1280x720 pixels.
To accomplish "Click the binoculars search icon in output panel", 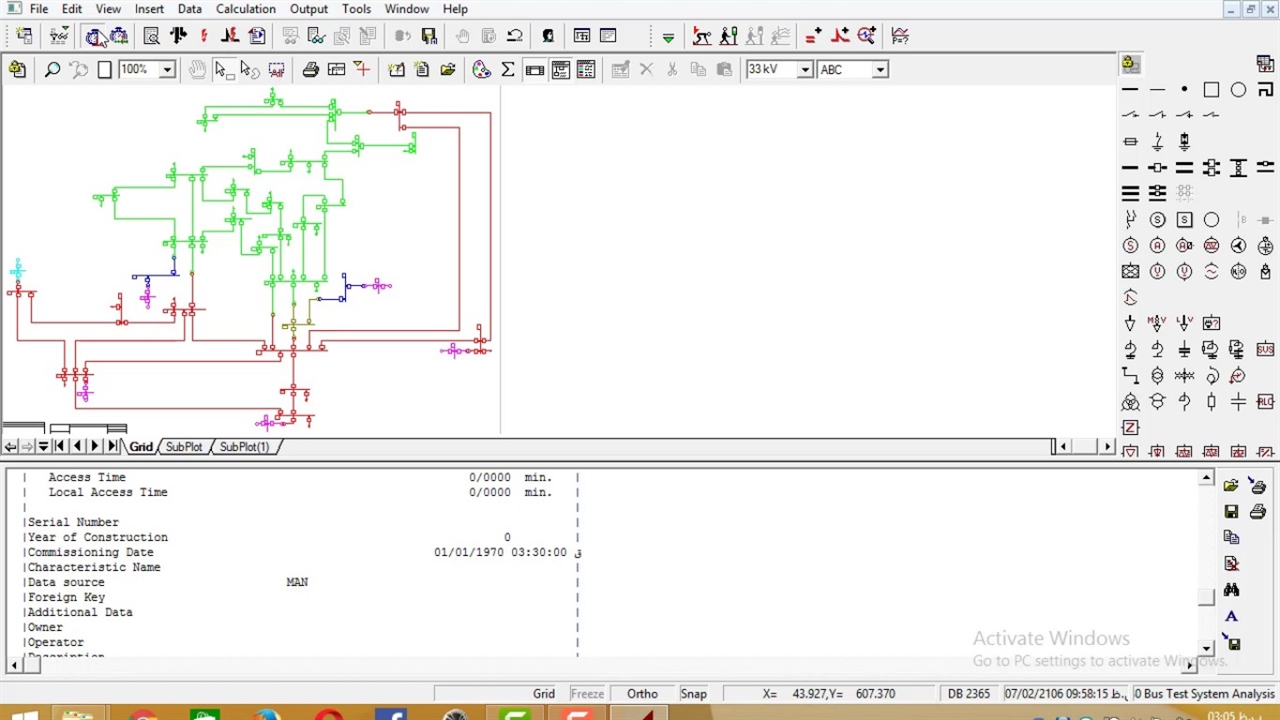I will [1231, 590].
